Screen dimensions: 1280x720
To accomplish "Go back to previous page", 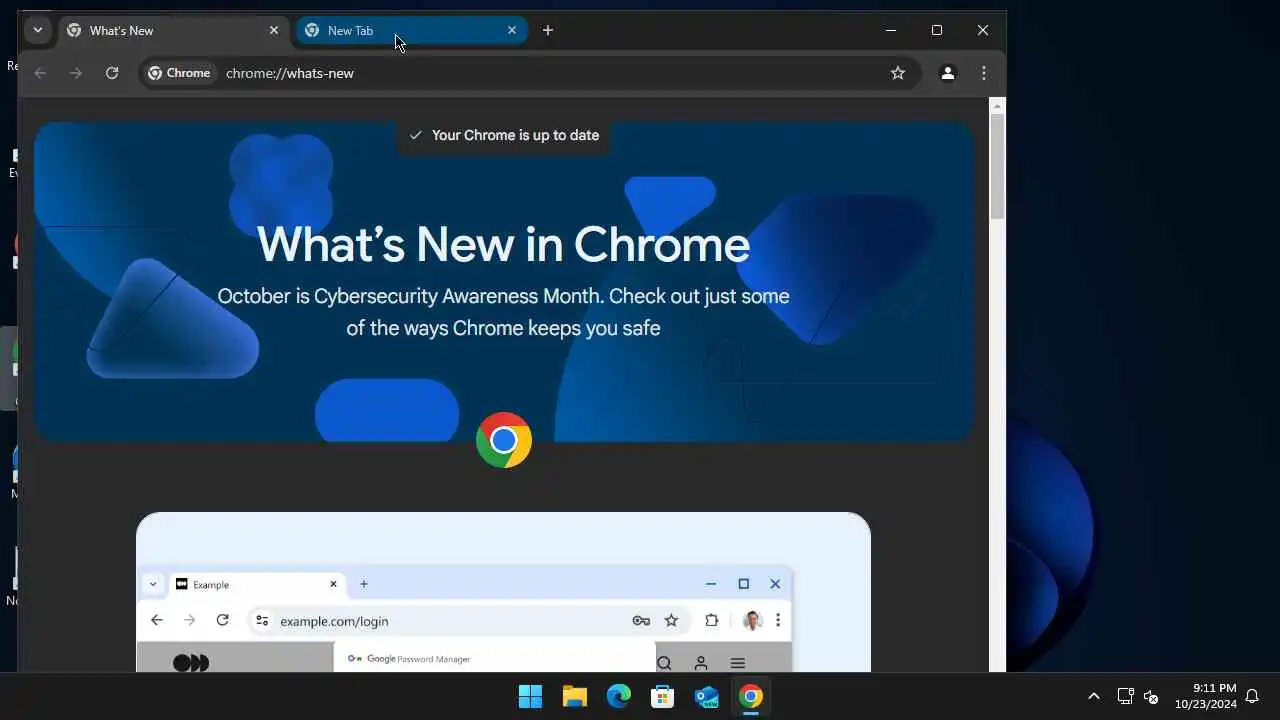I will [40, 73].
